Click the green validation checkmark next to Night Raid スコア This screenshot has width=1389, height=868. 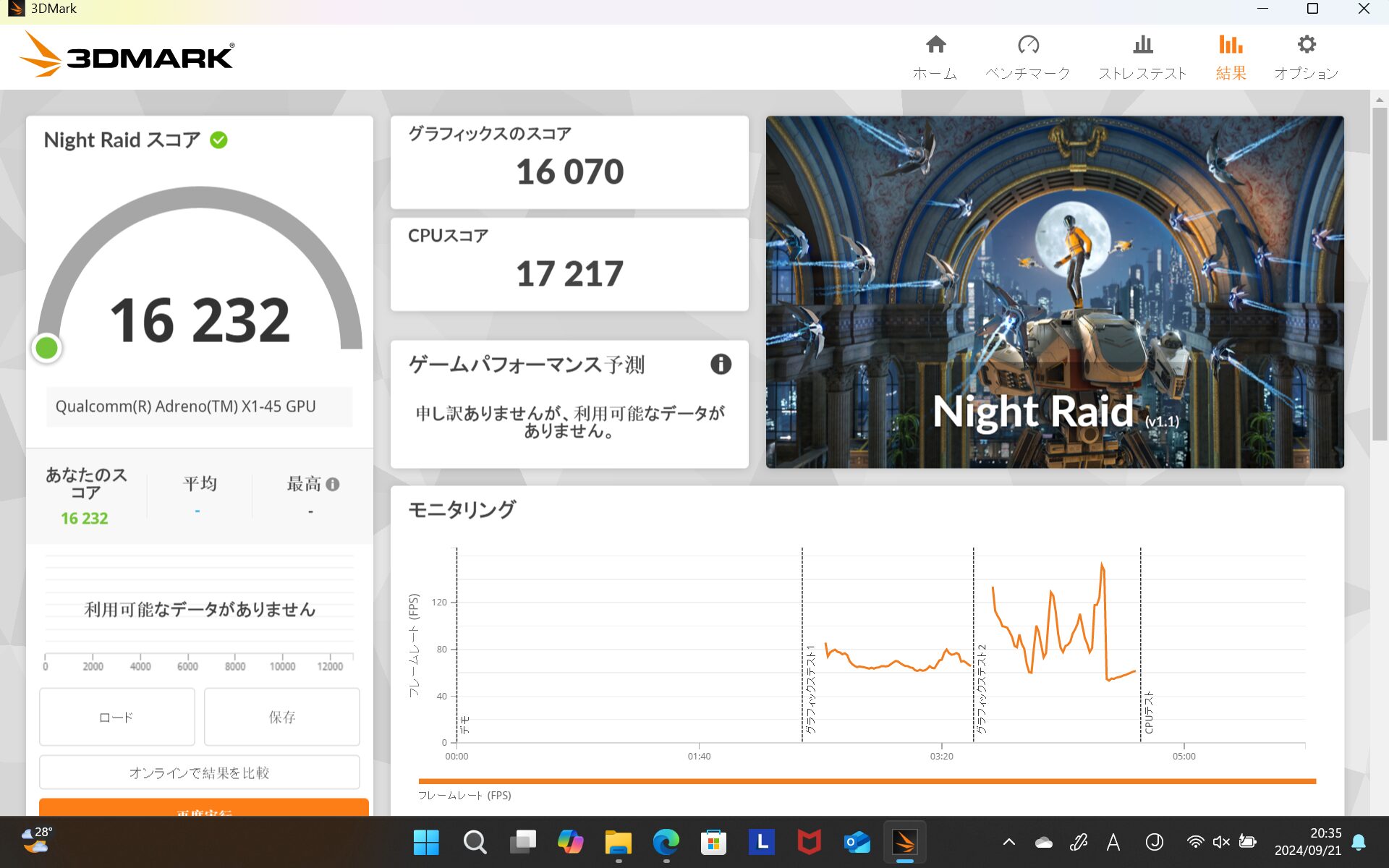[218, 140]
